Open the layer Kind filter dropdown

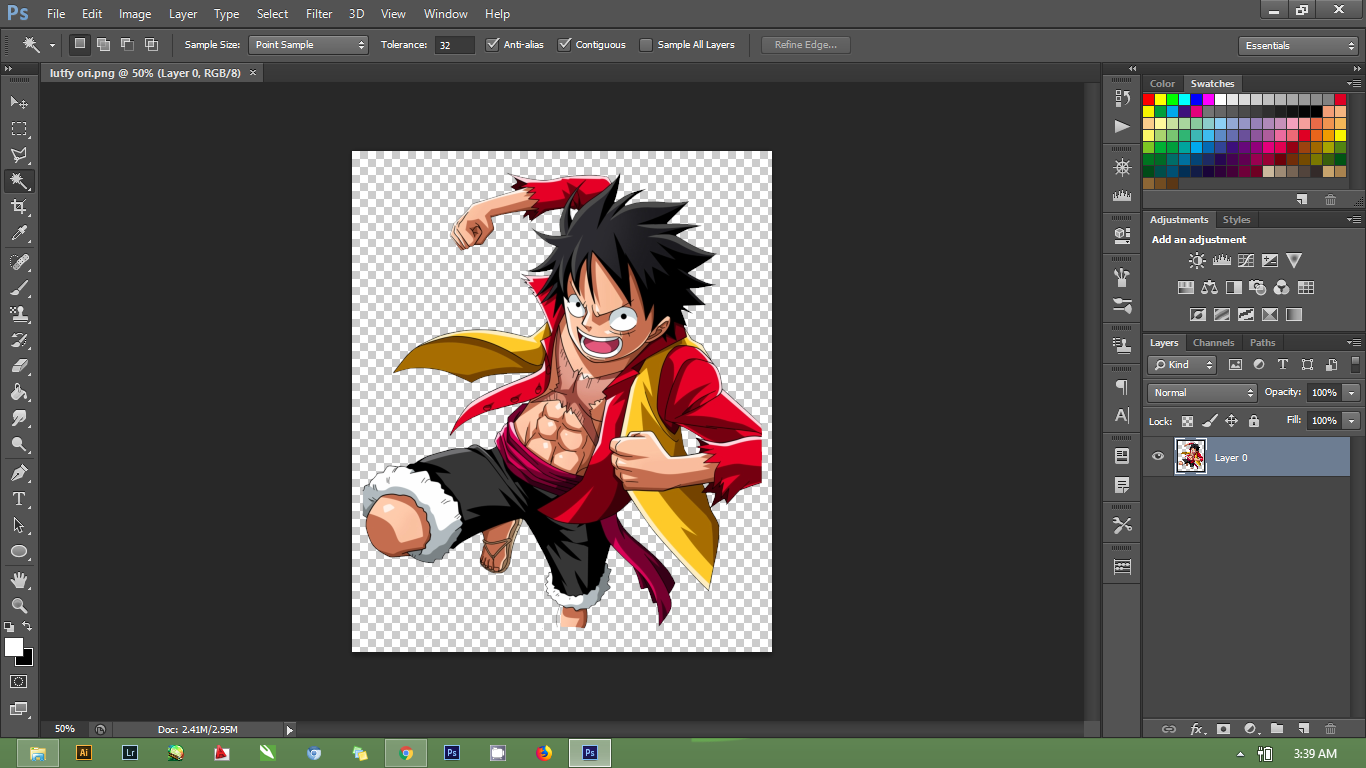[x=1182, y=365]
